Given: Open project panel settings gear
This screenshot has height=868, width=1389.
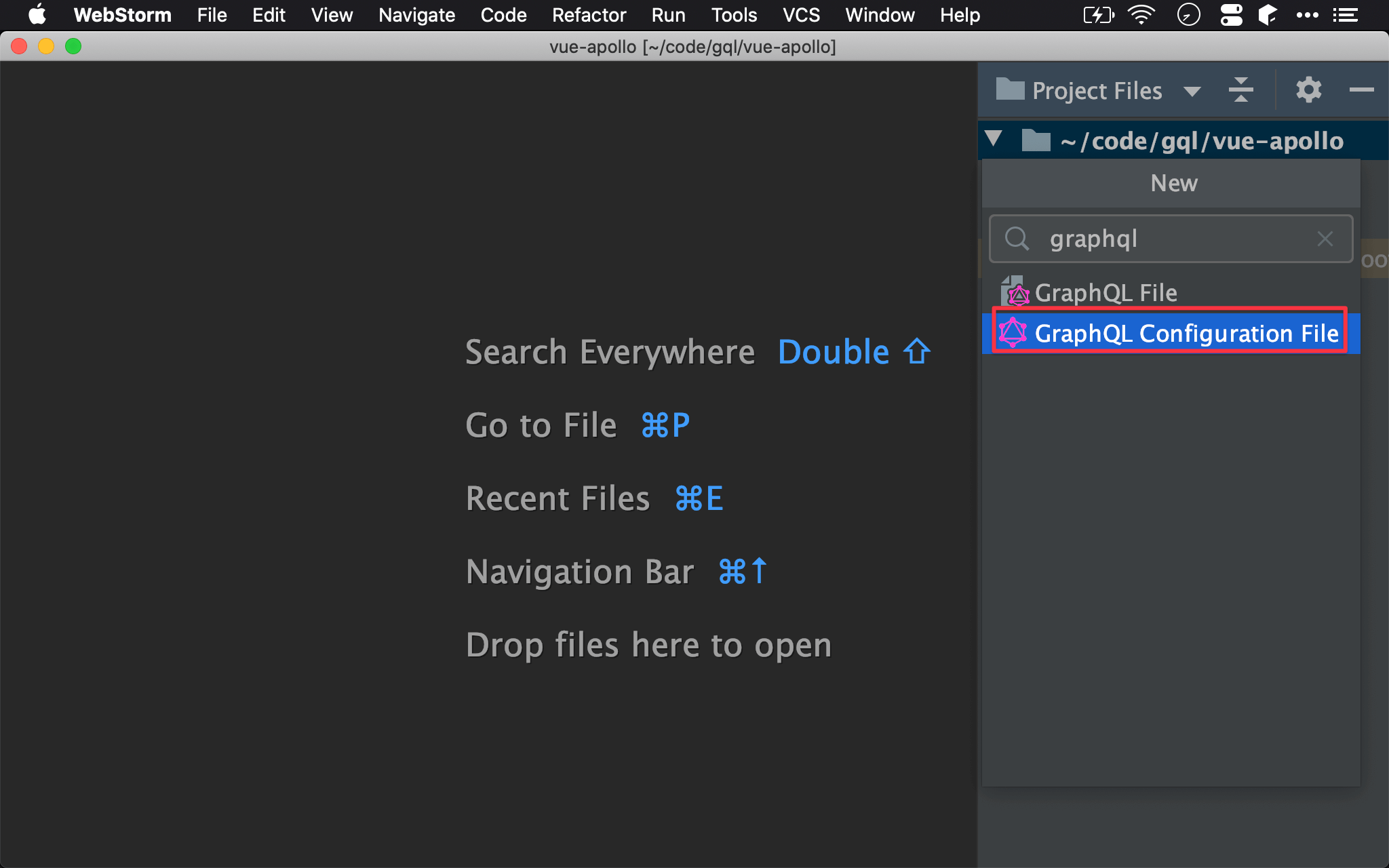Looking at the screenshot, I should point(1308,90).
